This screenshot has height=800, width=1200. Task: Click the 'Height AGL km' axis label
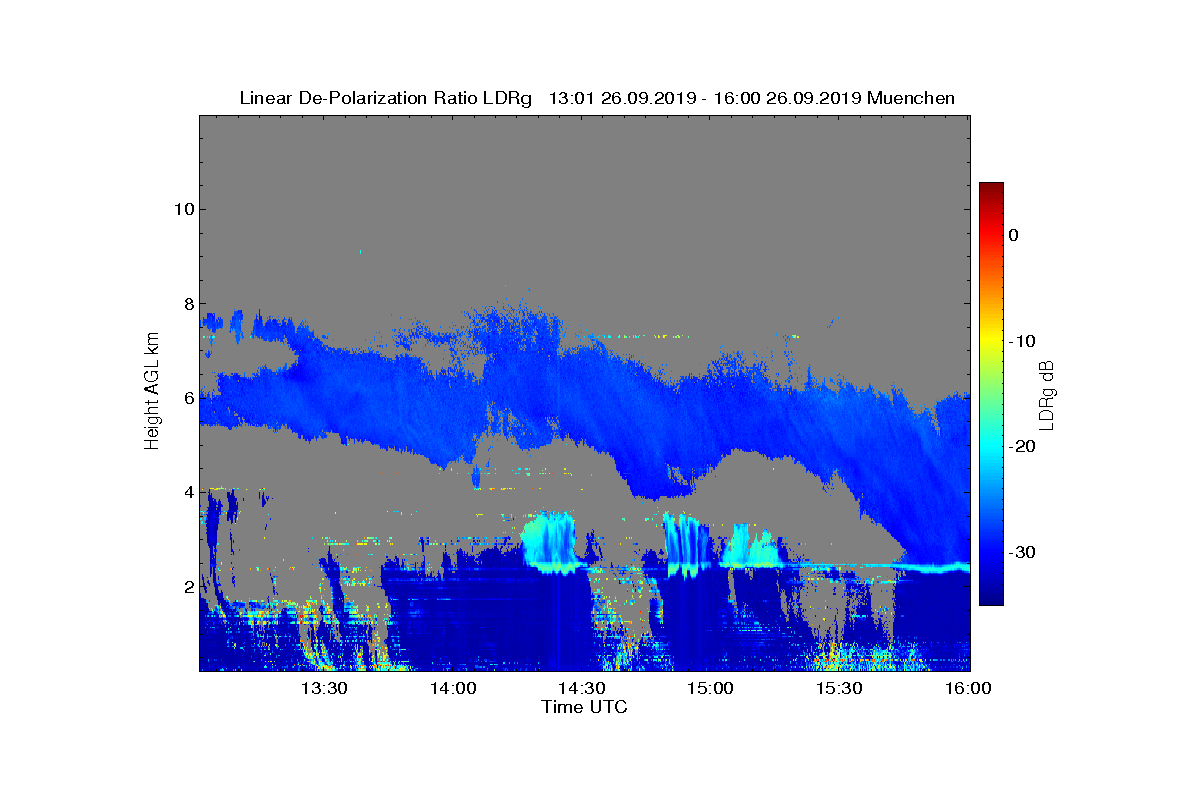point(152,391)
